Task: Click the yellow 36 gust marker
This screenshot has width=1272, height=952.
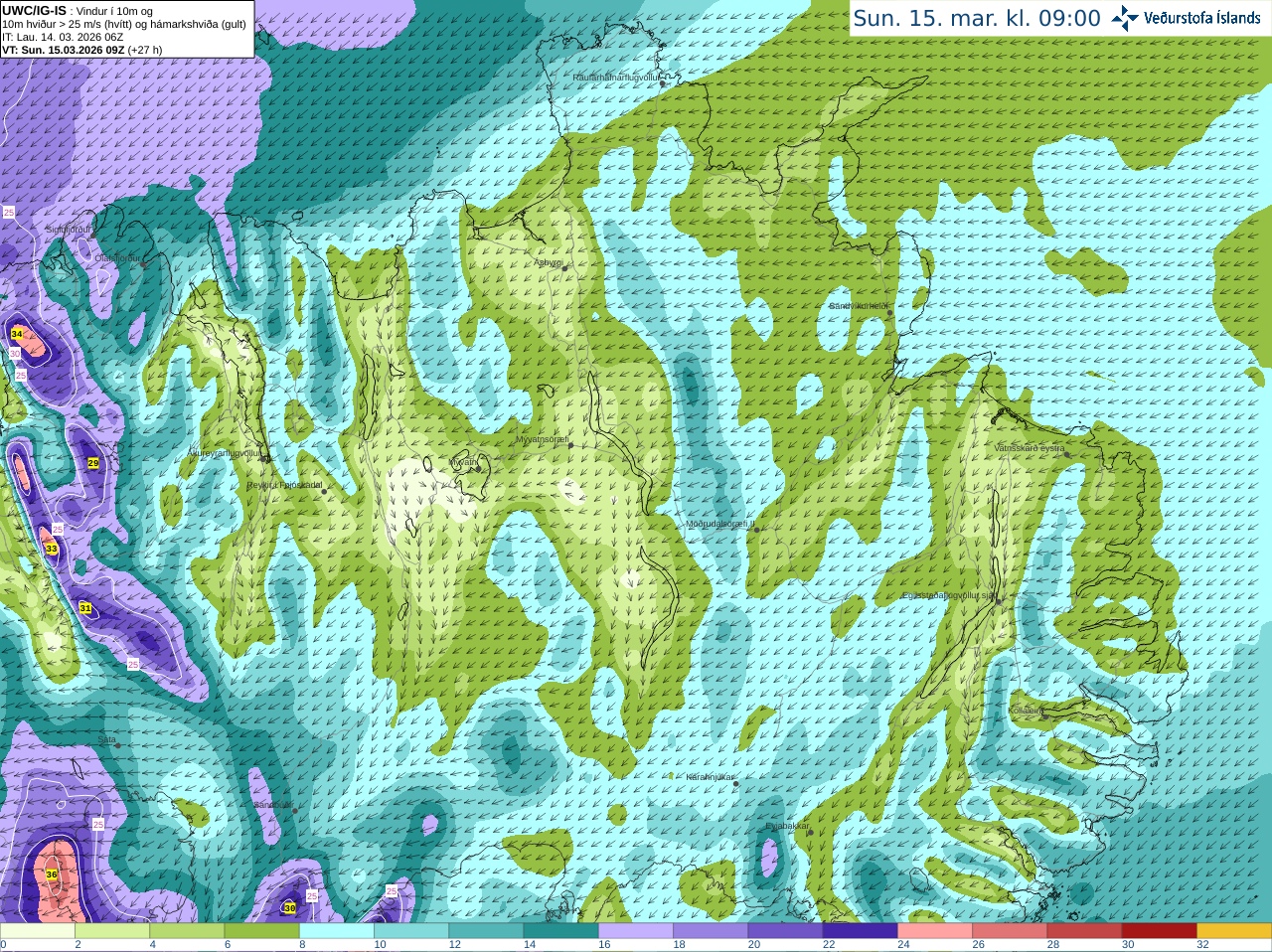Action: pyautogui.click(x=52, y=873)
